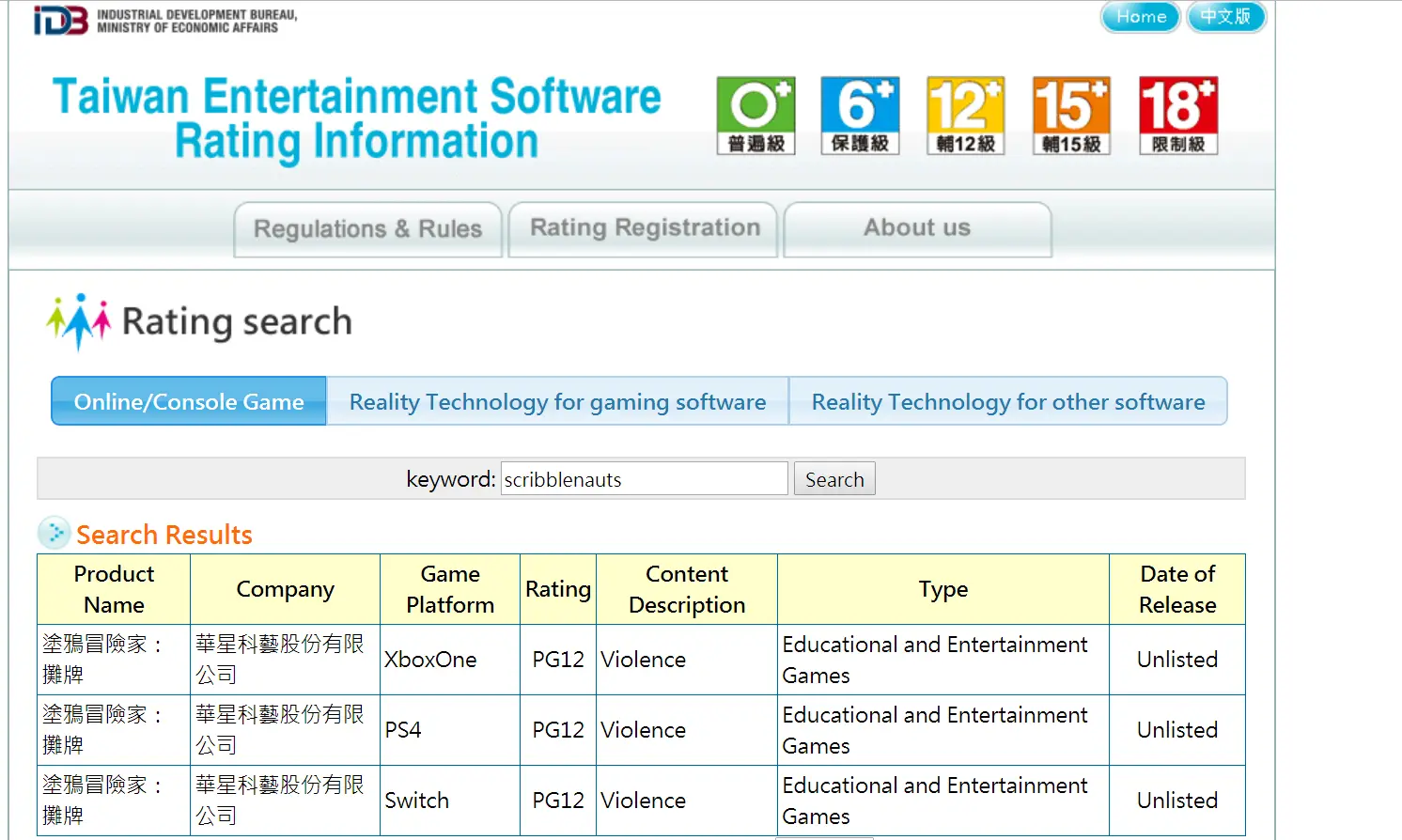Click the PS4 platform cell

tap(450, 730)
